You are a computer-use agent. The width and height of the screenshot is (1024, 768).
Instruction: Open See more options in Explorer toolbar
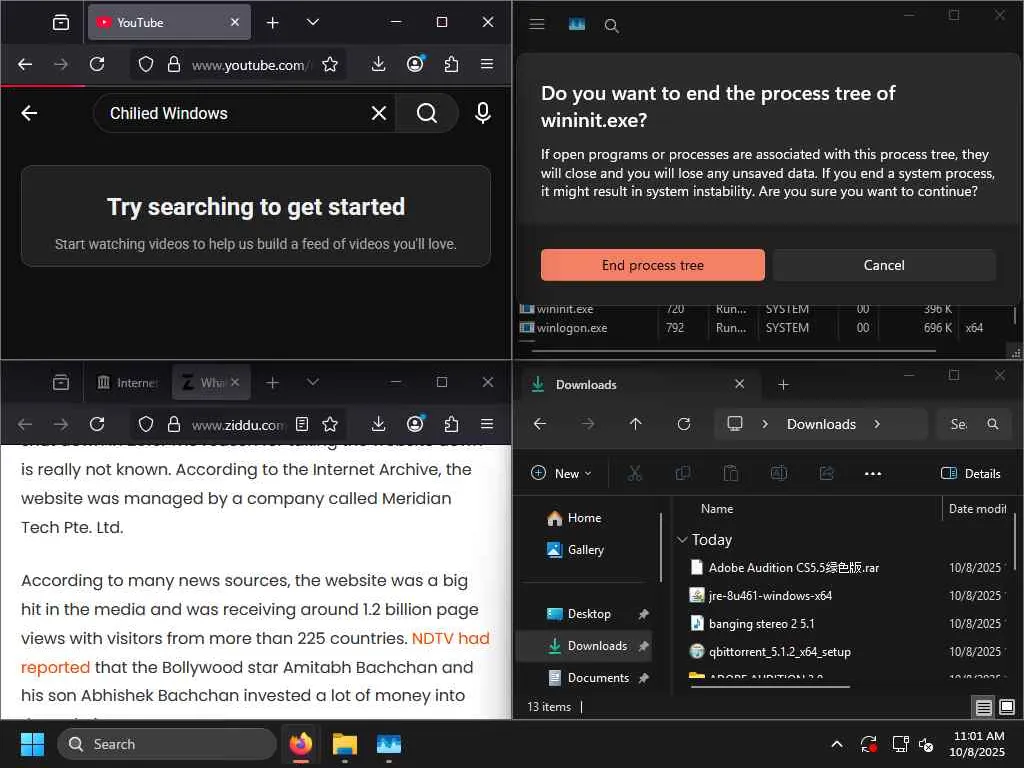(x=873, y=473)
